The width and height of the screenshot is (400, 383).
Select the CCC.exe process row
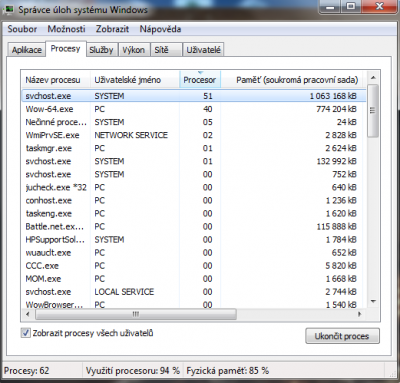pyautogui.click(x=194, y=266)
